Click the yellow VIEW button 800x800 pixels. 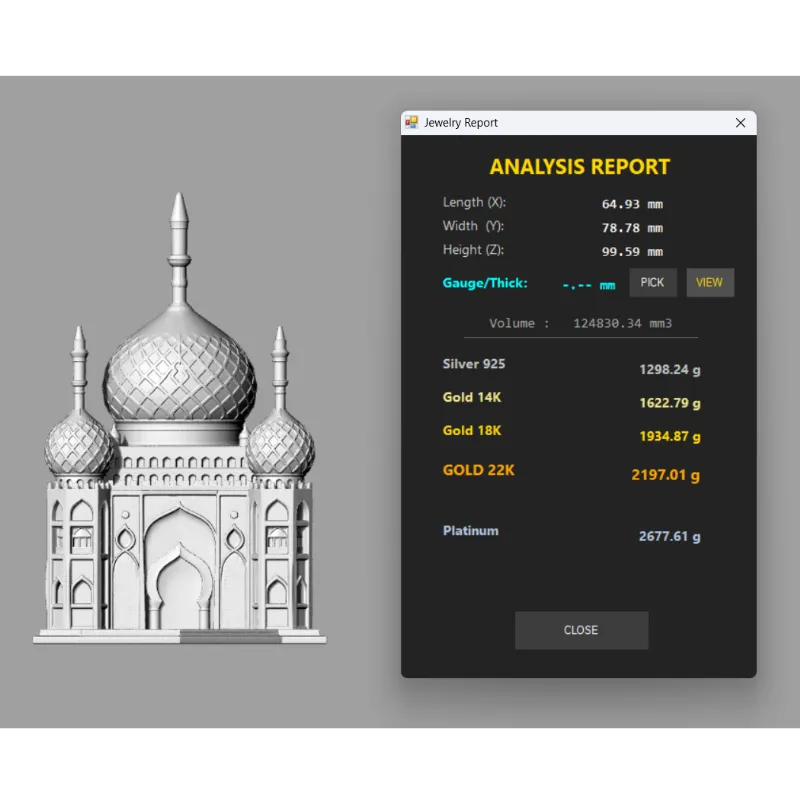click(x=710, y=283)
